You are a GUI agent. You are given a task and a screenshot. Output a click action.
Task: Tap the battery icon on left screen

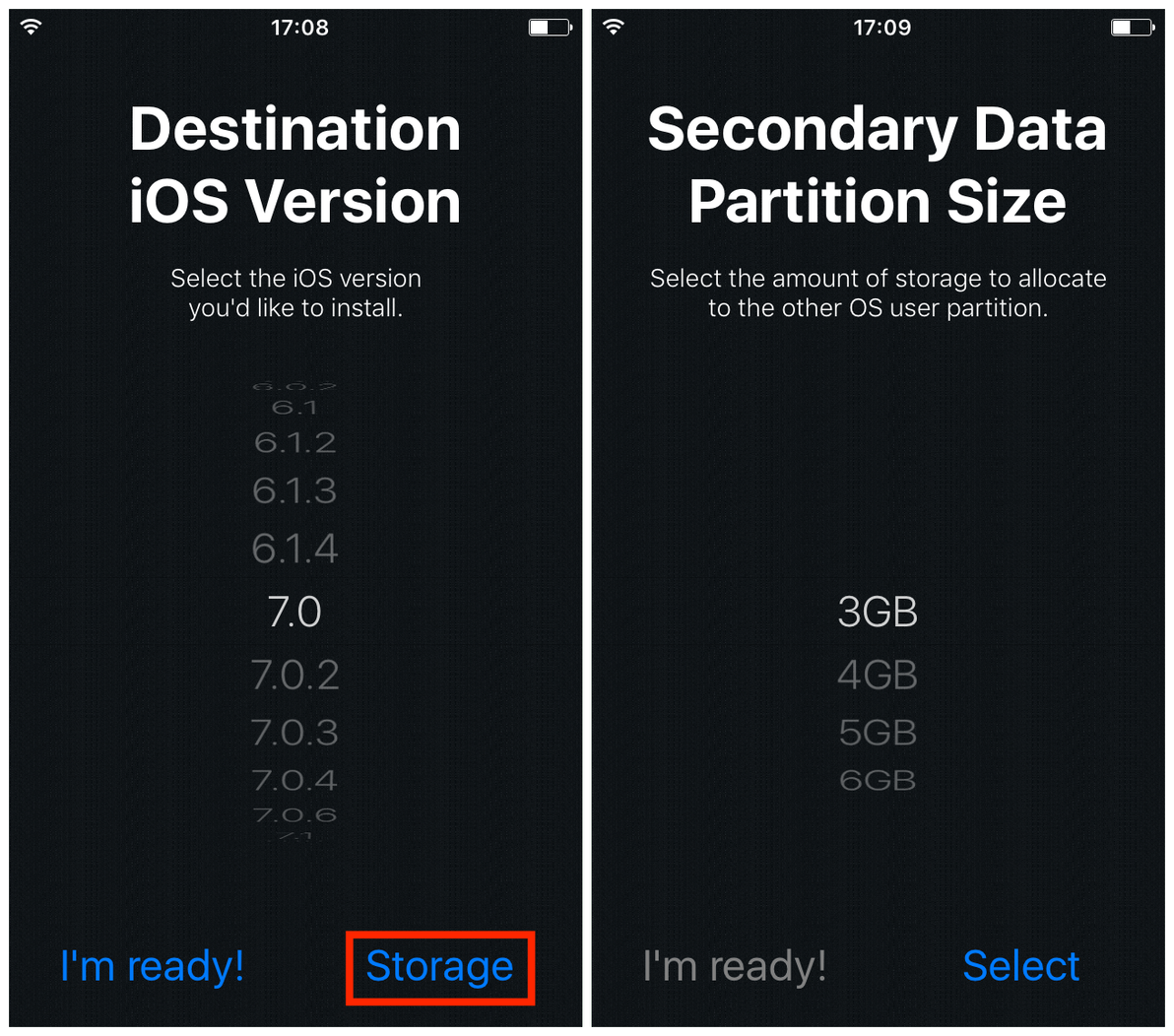coord(551,28)
